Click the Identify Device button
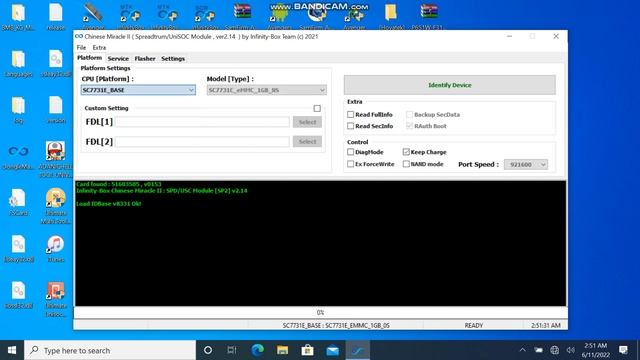Image resolution: width=640 pixels, height=360 pixels. click(449, 85)
